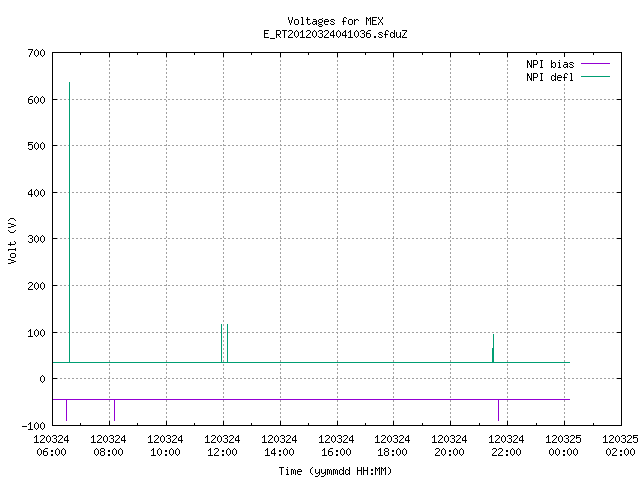Click the x-axis tick 120324 18:00

pos(392,446)
